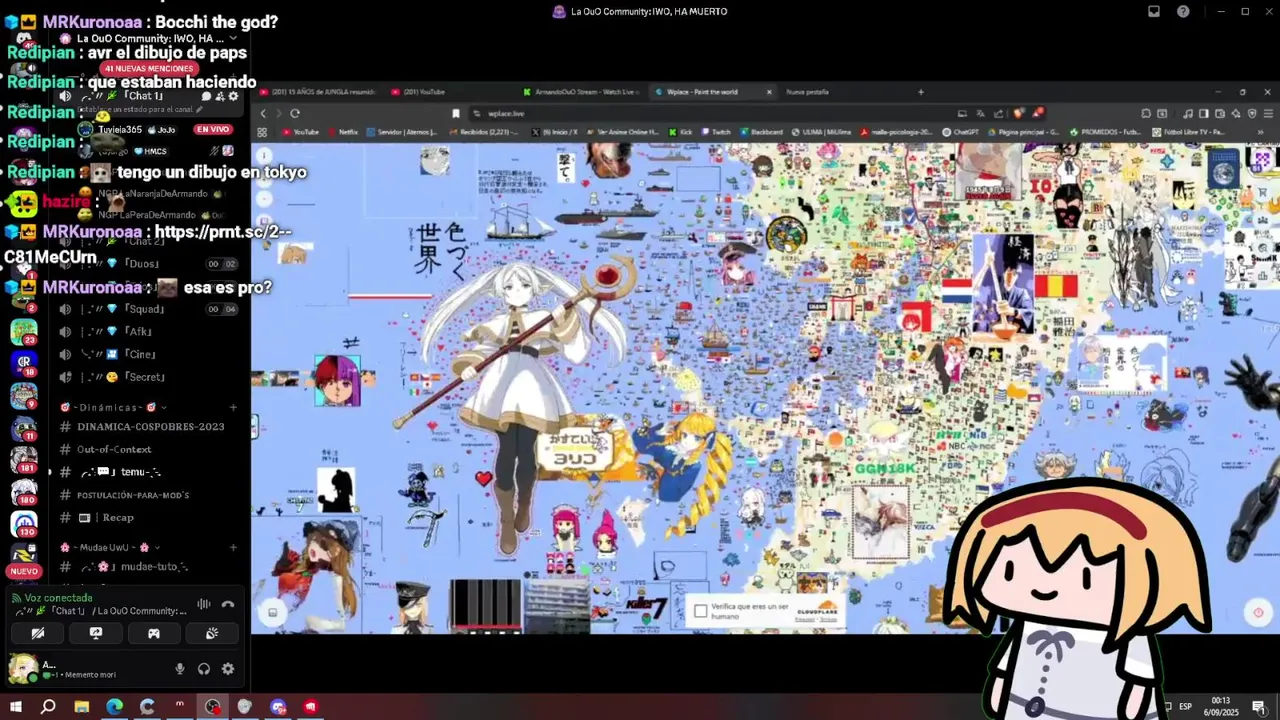Turn on camera in voice panel

pos(38,633)
